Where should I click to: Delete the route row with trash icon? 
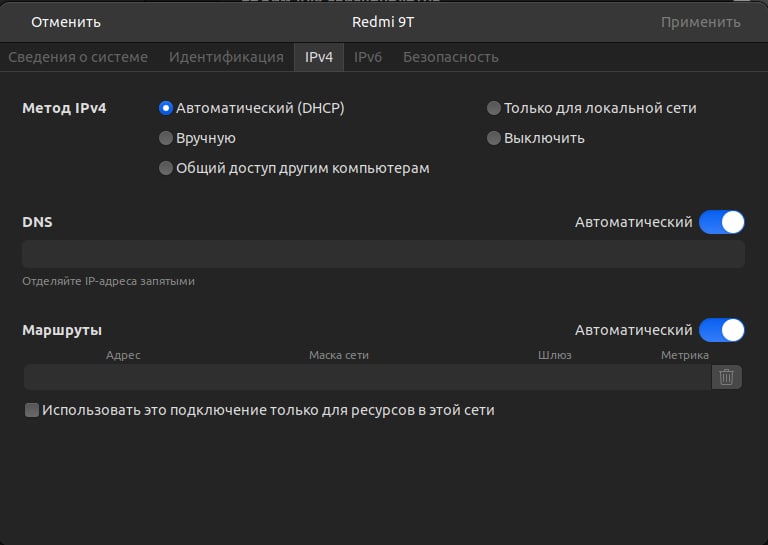(727, 377)
